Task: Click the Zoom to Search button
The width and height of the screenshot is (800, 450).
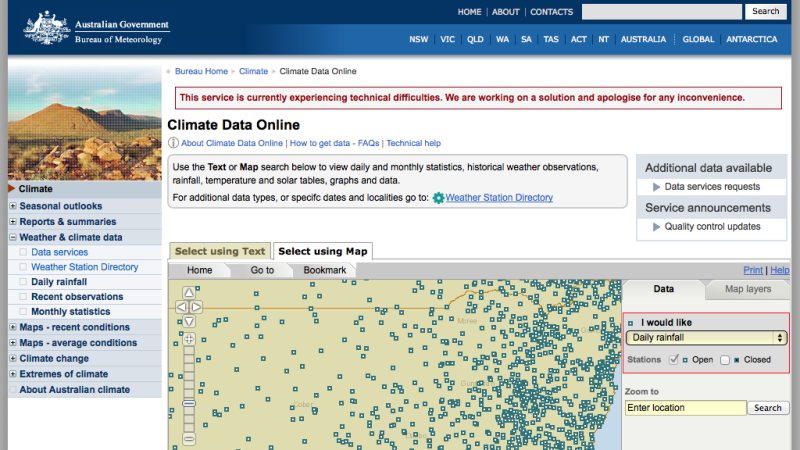Action: point(767,408)
